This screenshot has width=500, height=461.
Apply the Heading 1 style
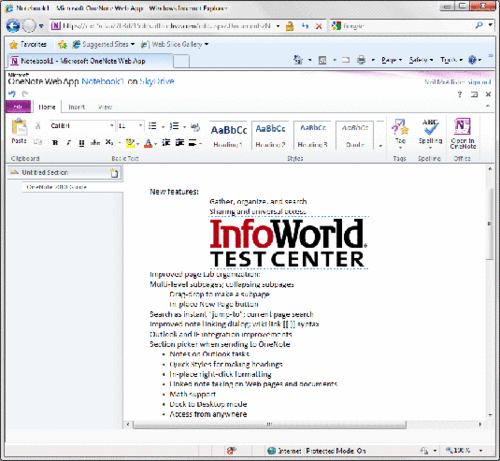[x=228, y=136]
